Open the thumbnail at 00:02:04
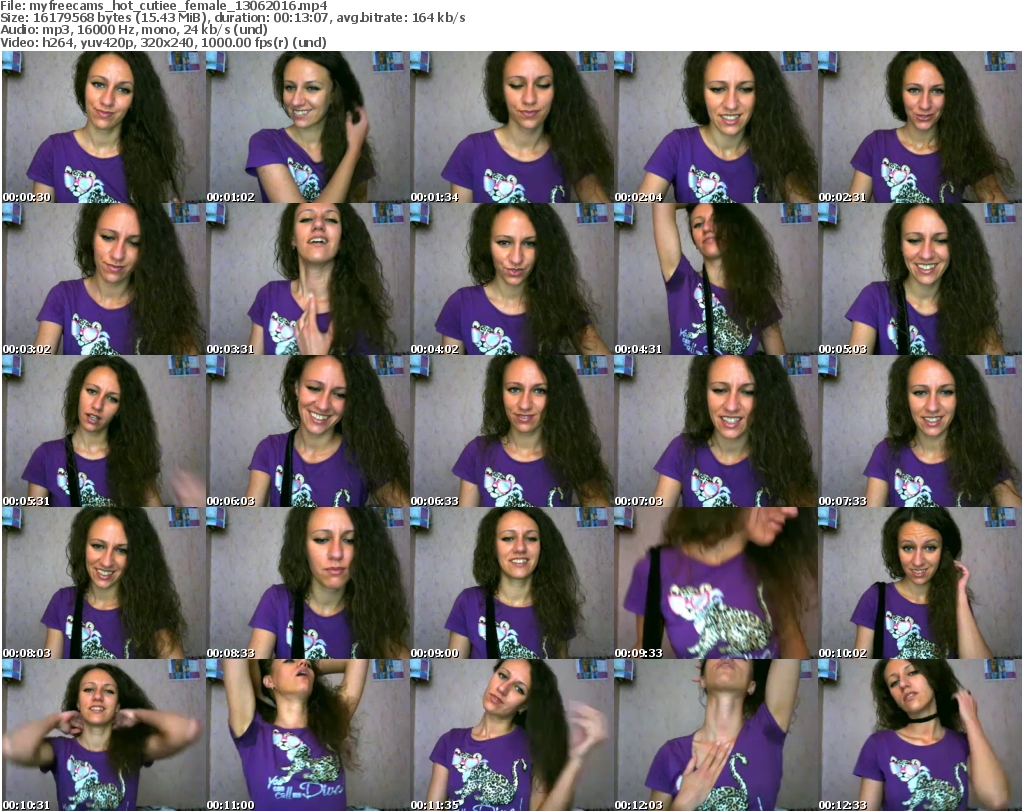This screenshot has width=1024, height=811. [x=715, y=127]
